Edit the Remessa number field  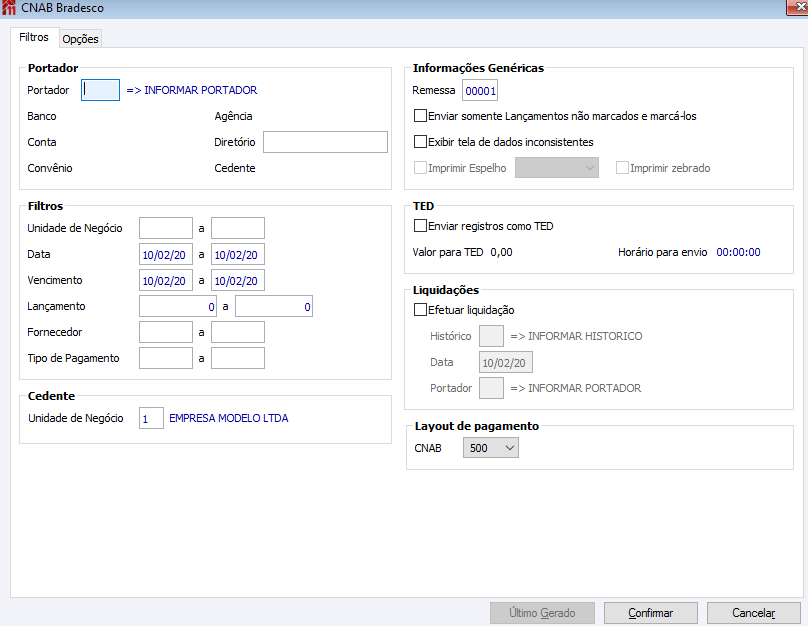coord(480,91)
